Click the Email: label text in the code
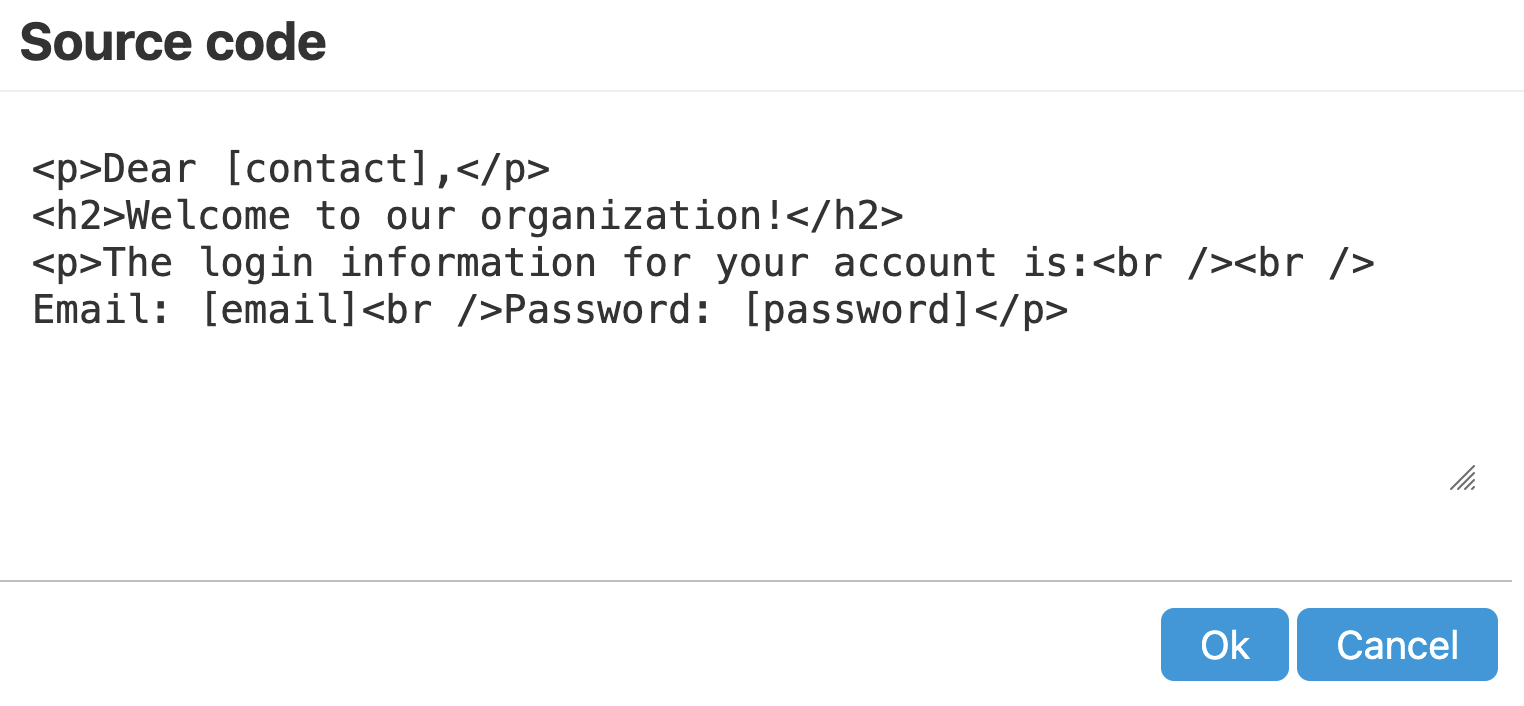1524x706 pixels. click(103, 311)
